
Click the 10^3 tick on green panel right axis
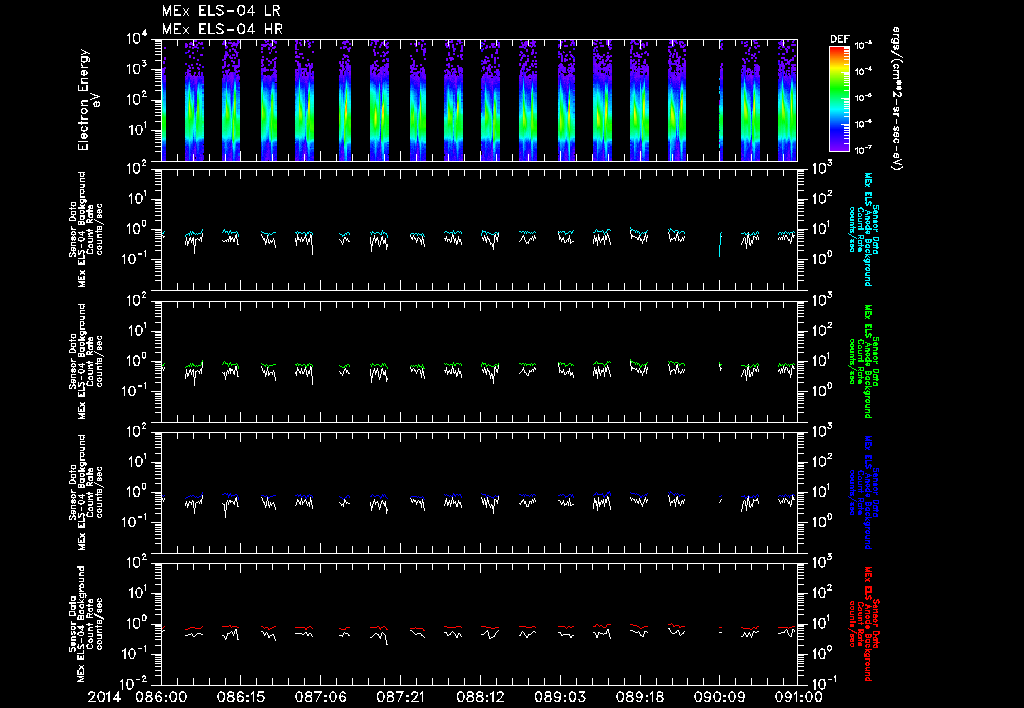pyautogui.click(x=820, y=299)
